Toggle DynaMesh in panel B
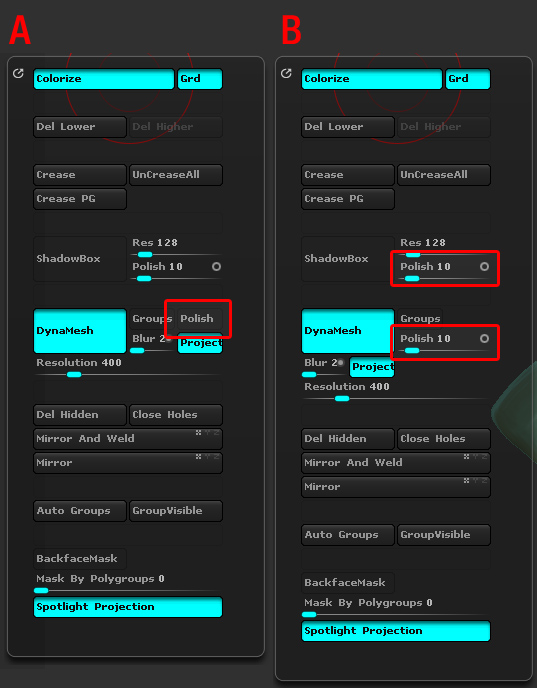 348,331
